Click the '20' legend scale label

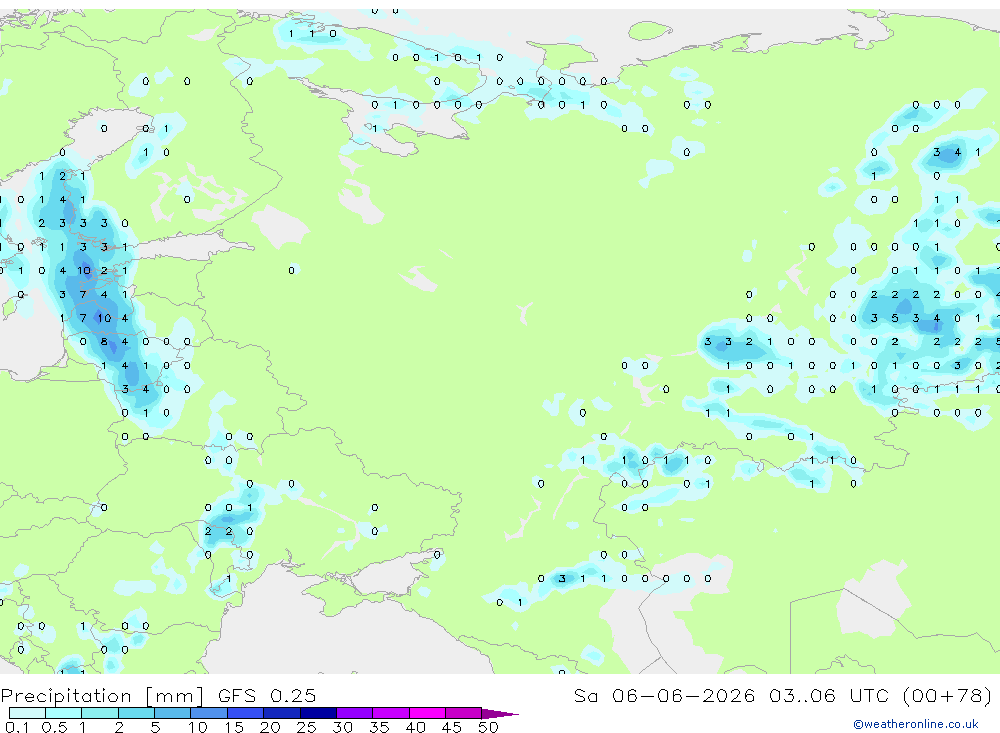[270, 727]
